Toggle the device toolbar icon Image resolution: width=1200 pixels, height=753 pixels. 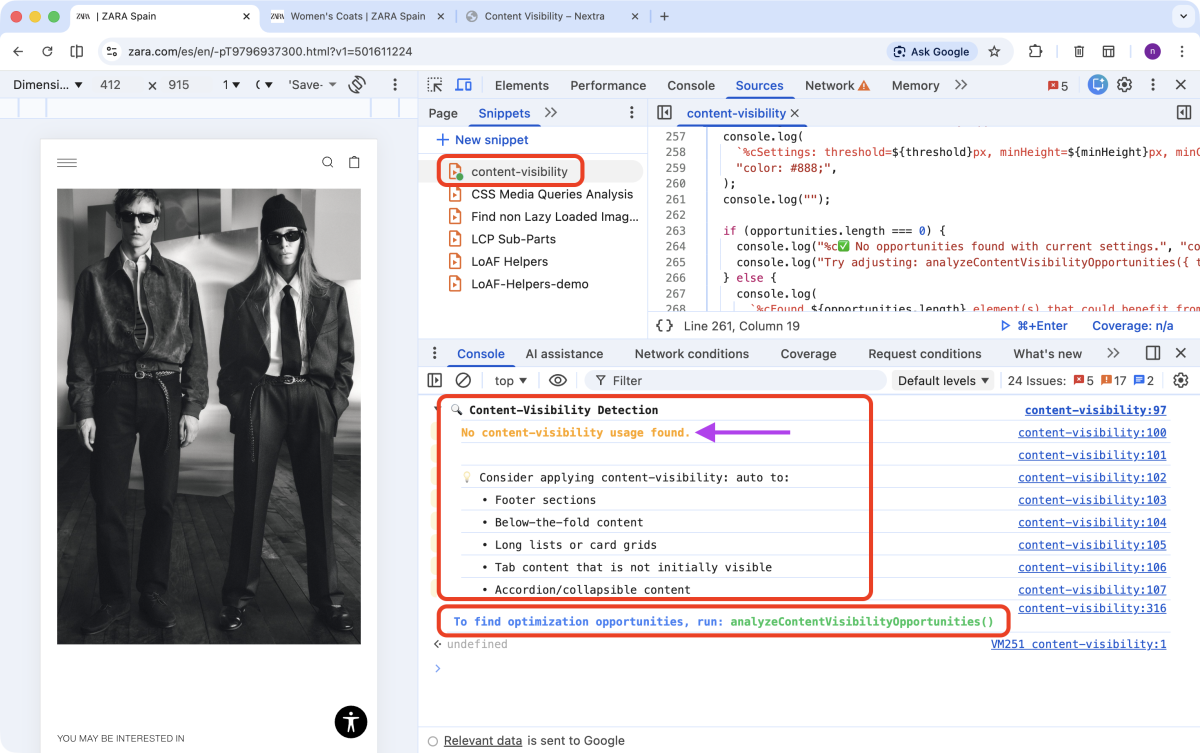pos(461,85)
